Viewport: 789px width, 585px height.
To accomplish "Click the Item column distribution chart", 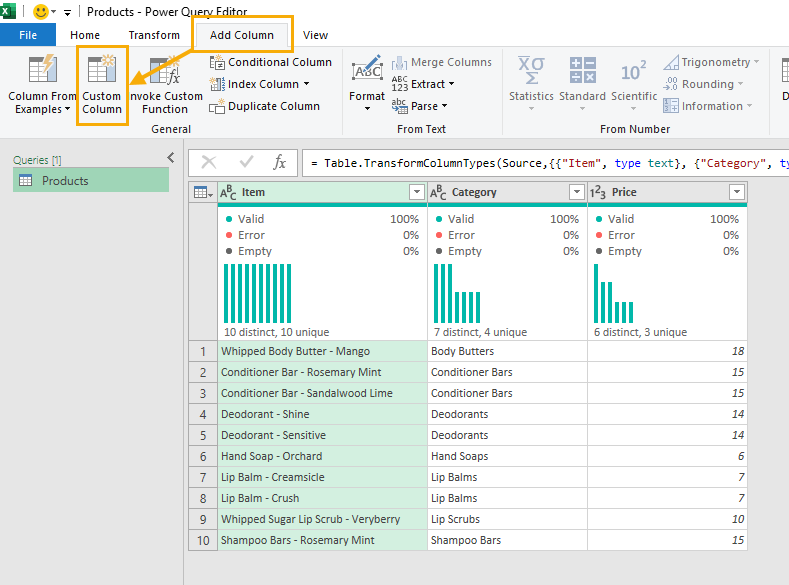I will [258, 293].
